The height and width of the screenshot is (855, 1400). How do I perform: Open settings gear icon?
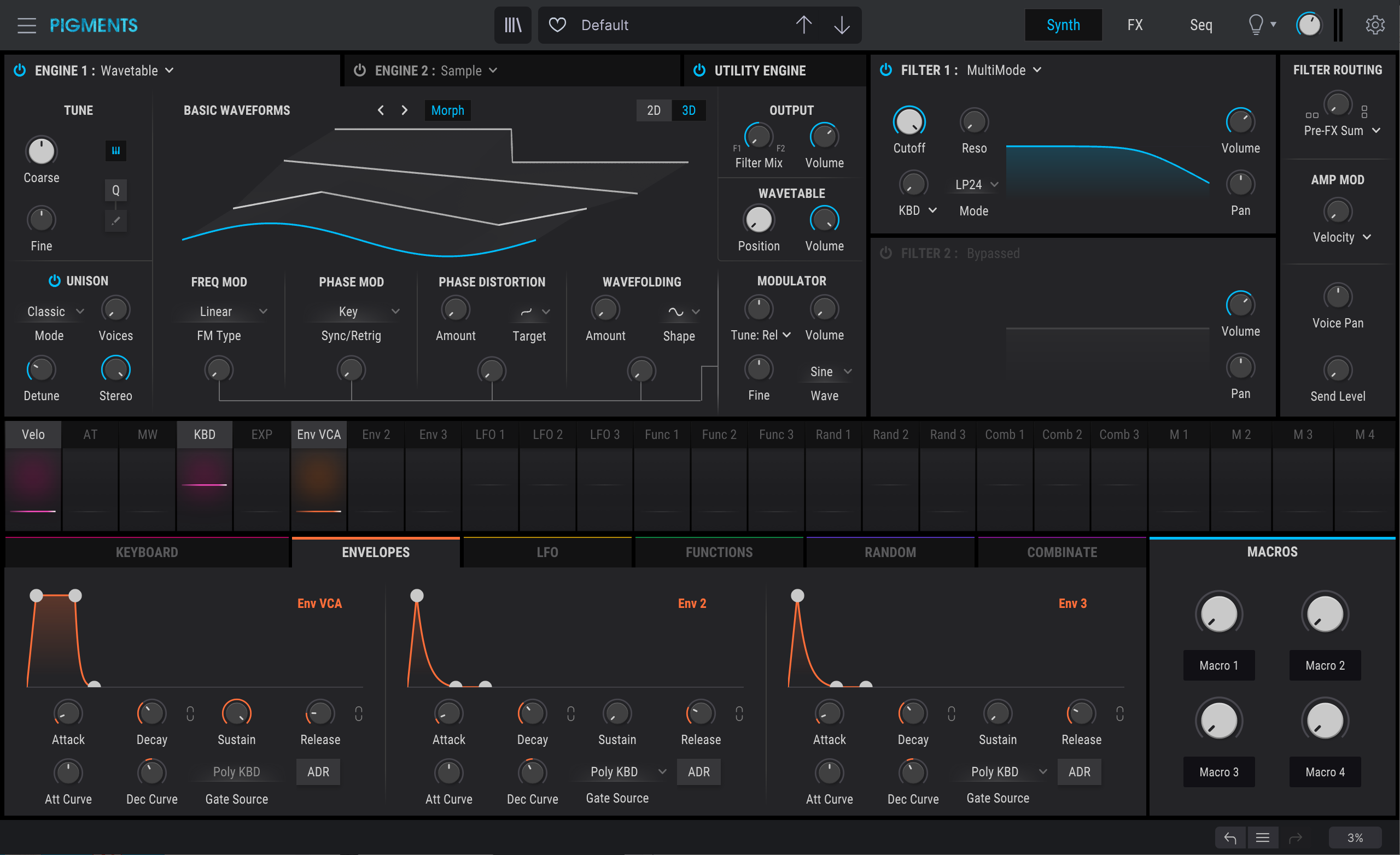(x=1375, y=25)
